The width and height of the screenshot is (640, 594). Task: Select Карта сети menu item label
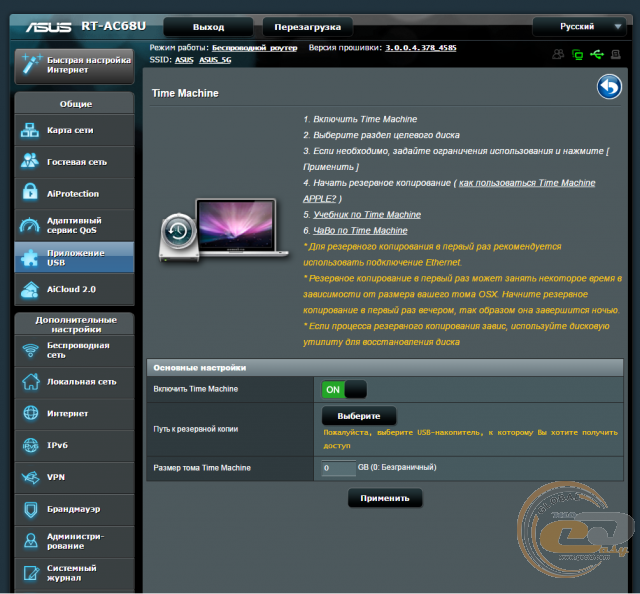(x=70, y=130)
